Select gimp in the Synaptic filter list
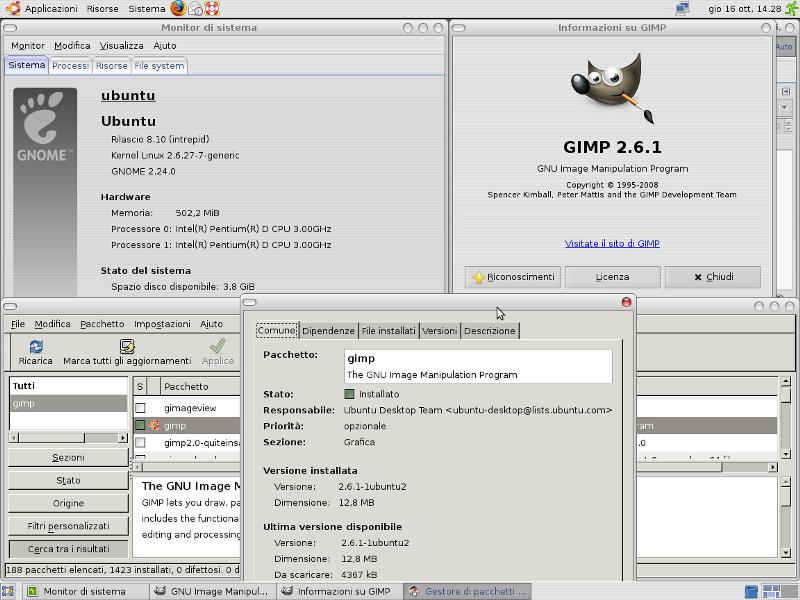 pyautogui.click(x=68, y=404)
